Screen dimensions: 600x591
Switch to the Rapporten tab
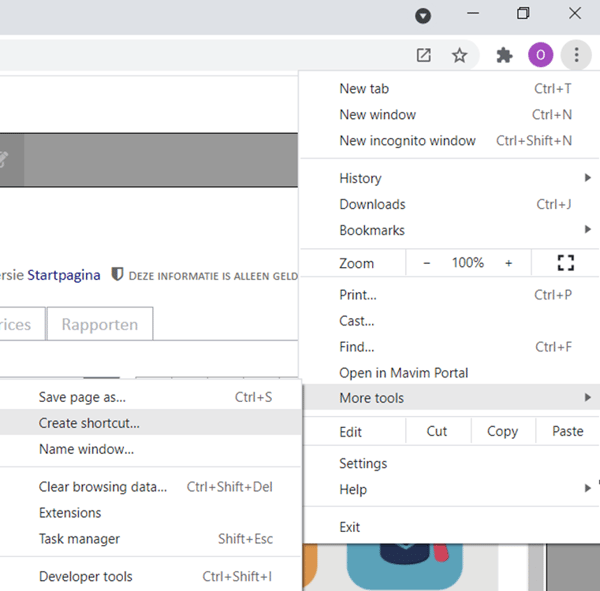coord(99,325)
